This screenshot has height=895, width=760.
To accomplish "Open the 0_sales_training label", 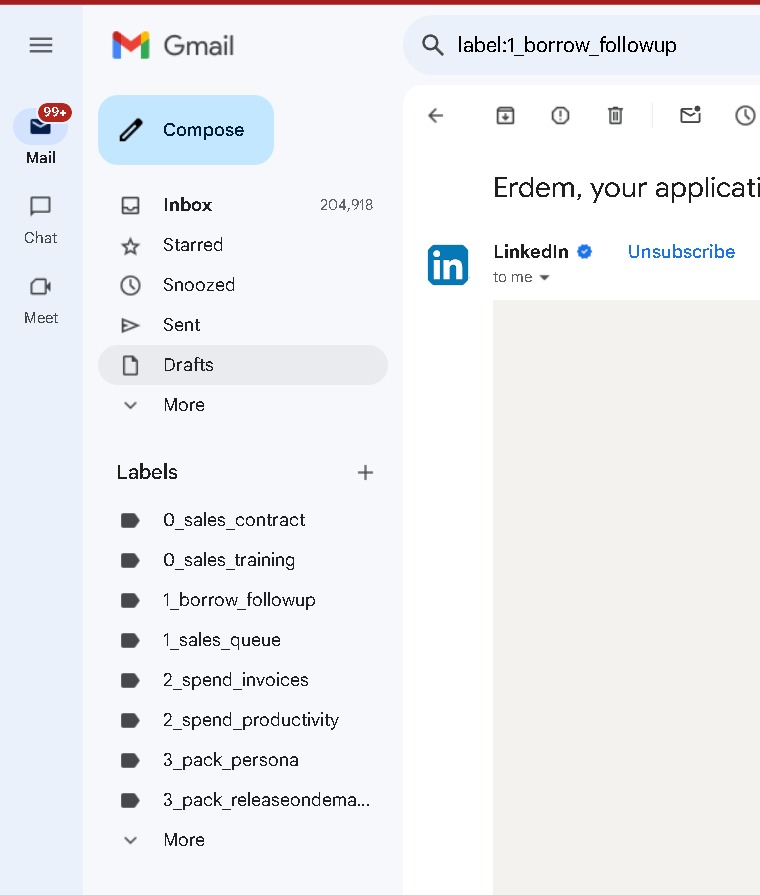I will tap(243, 560).
